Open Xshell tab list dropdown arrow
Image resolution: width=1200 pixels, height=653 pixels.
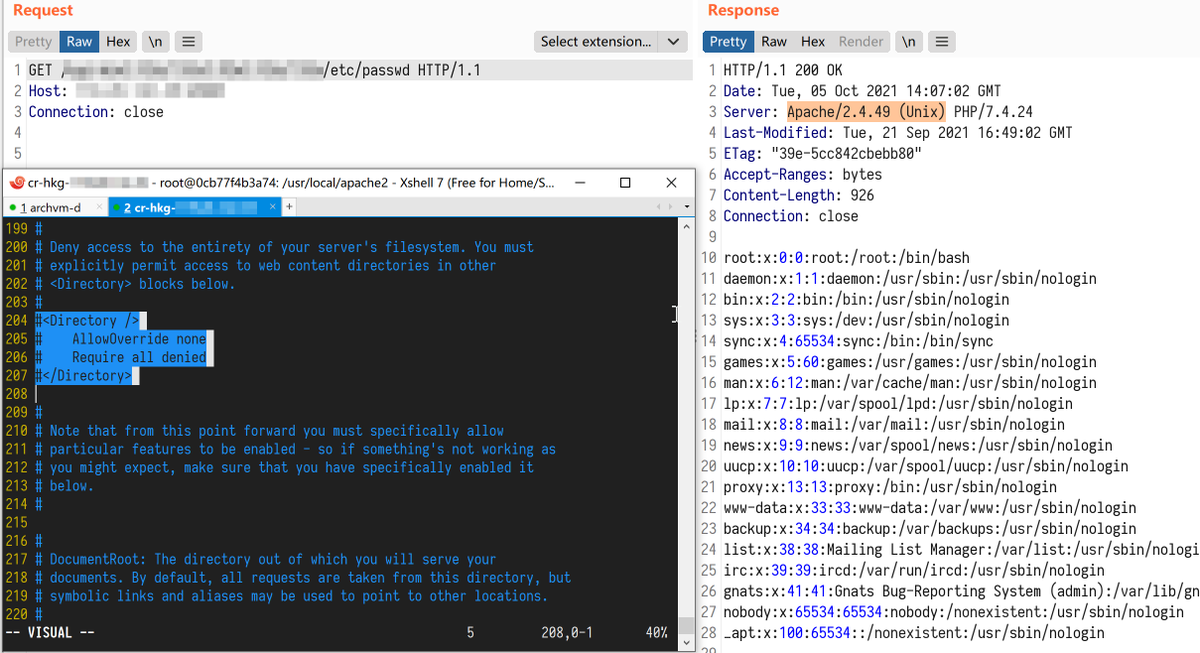coord(686,207)
